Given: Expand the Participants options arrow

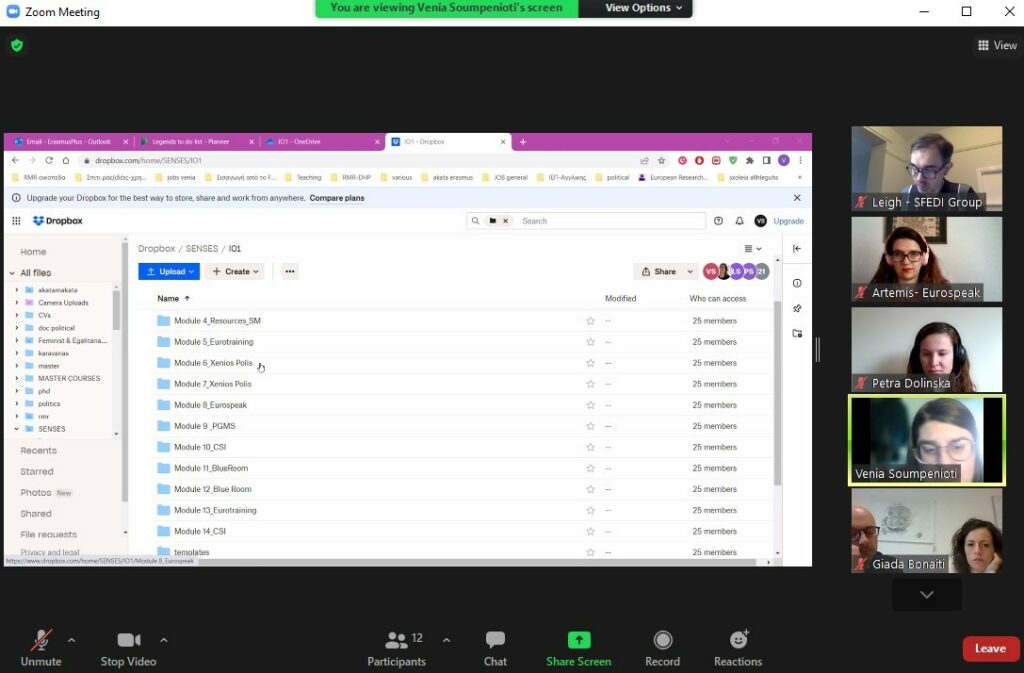Looking at the screenshot, I should coord(446,640).
